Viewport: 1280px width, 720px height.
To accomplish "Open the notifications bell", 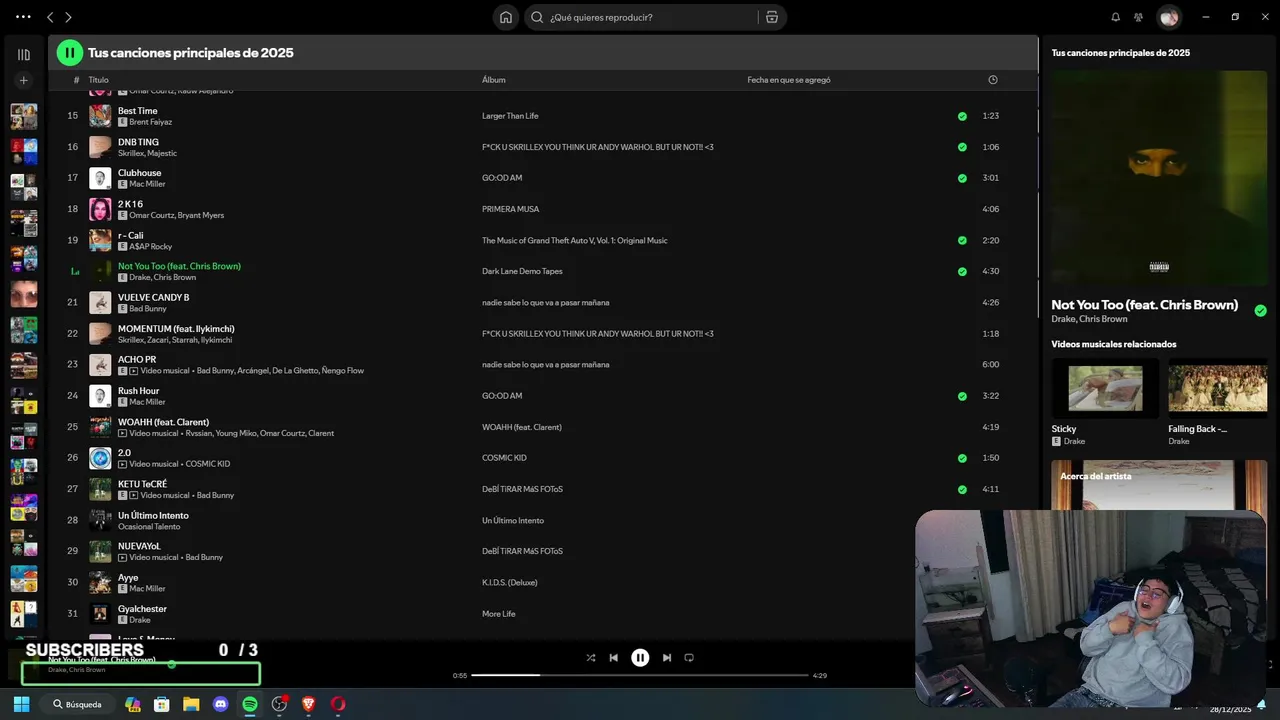I will click(1116, 17).
